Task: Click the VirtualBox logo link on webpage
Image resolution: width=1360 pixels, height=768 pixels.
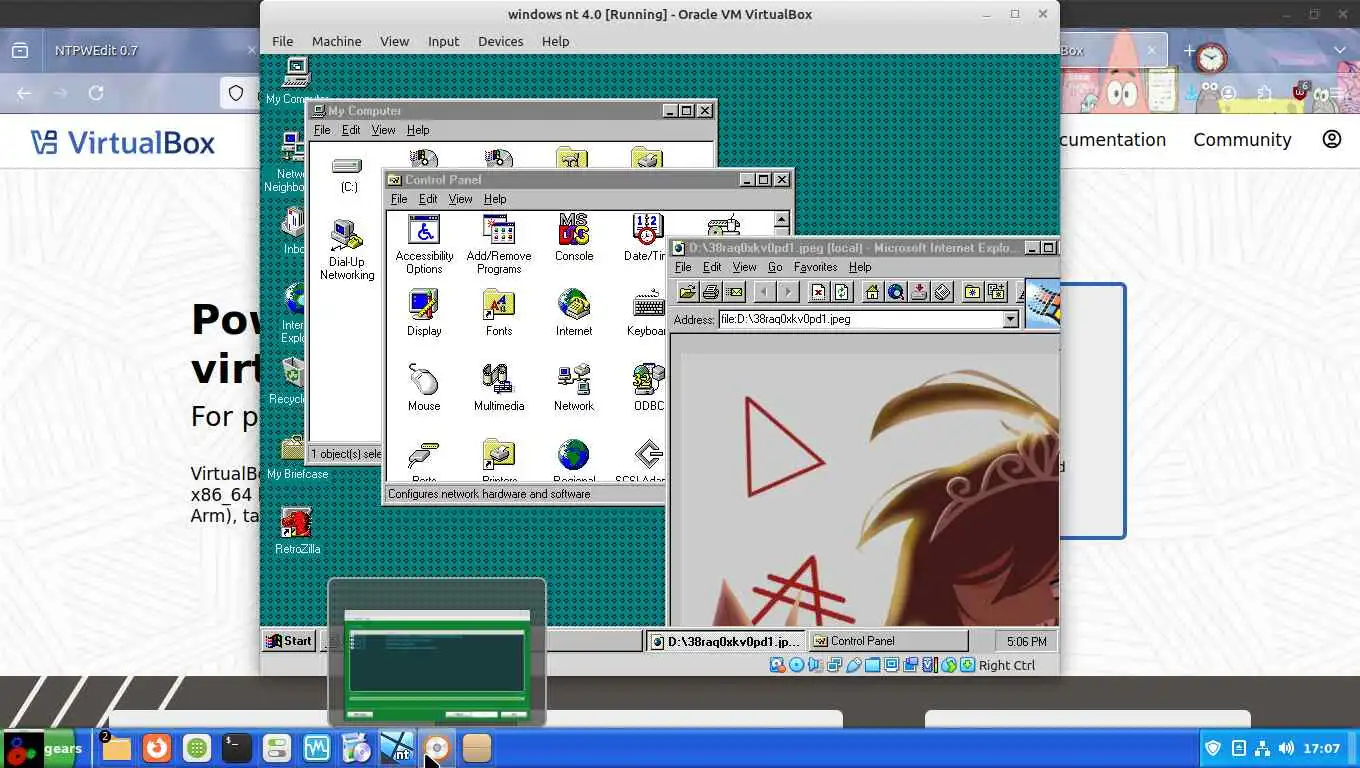Action: pyautogui.click(x=122, y=142)
